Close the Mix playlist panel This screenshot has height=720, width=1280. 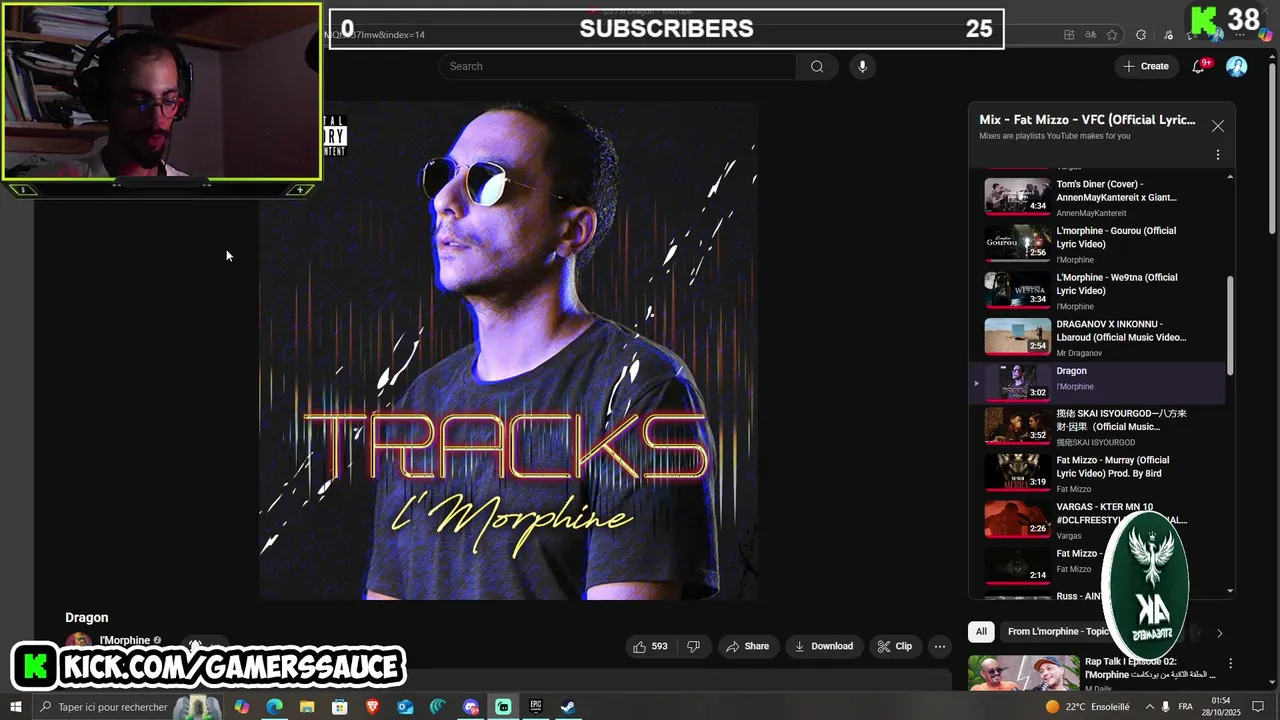[1217, 126]
